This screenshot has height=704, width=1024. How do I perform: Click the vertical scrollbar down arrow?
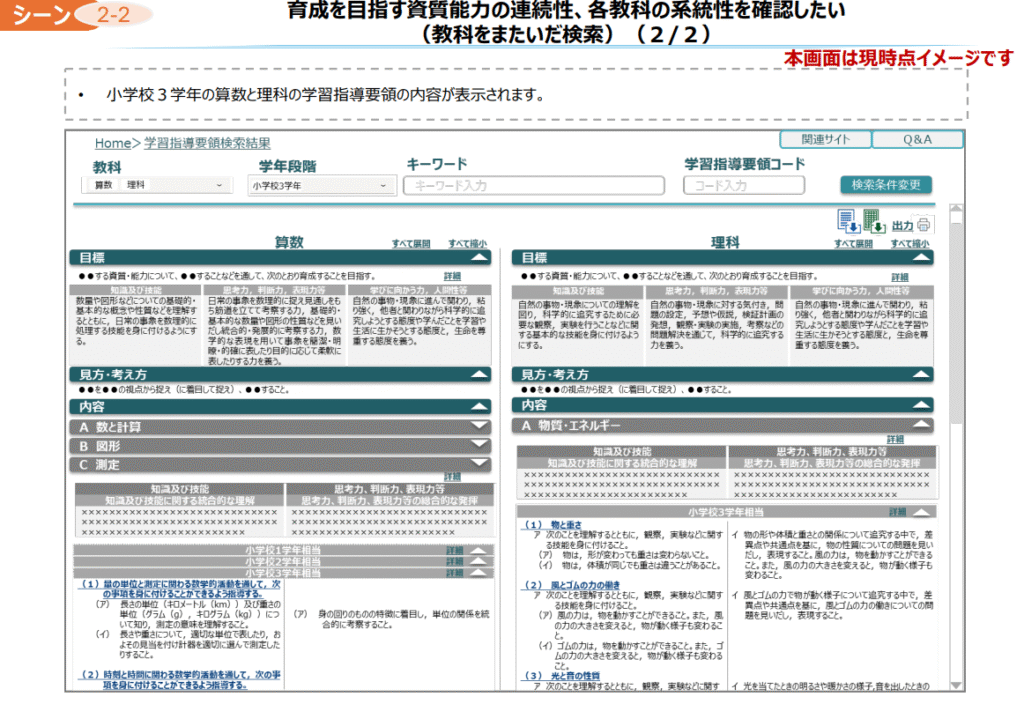pos(956,684)
